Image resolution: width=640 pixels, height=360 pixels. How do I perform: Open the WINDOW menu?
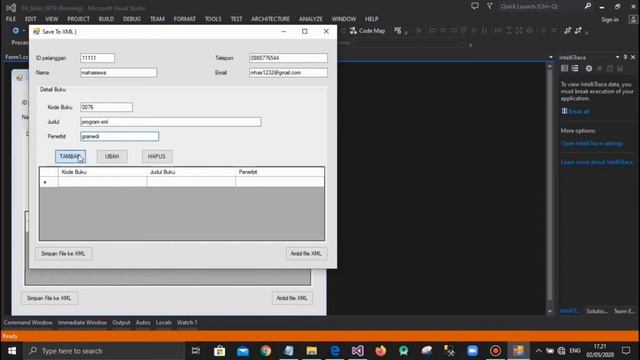click(344, 19)
